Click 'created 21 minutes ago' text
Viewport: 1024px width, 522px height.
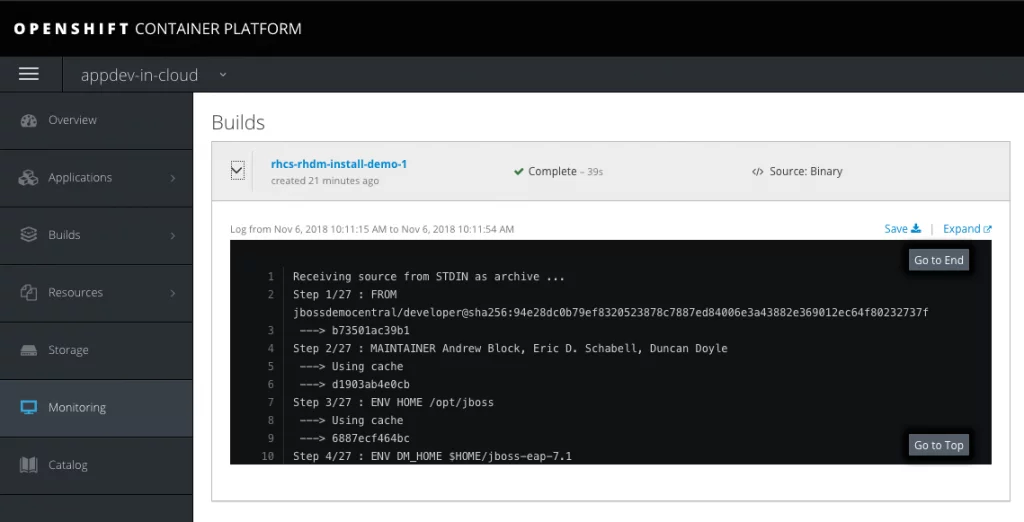(325, 181)
